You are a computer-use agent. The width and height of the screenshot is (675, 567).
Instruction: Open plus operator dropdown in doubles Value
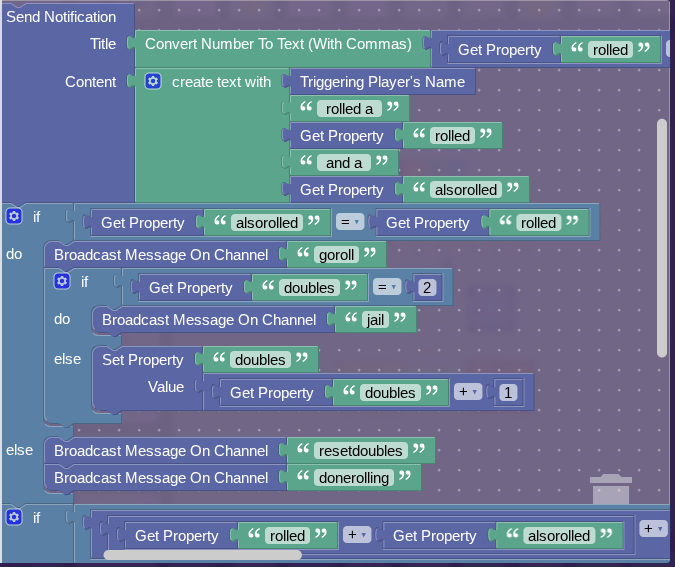(468, 393)
